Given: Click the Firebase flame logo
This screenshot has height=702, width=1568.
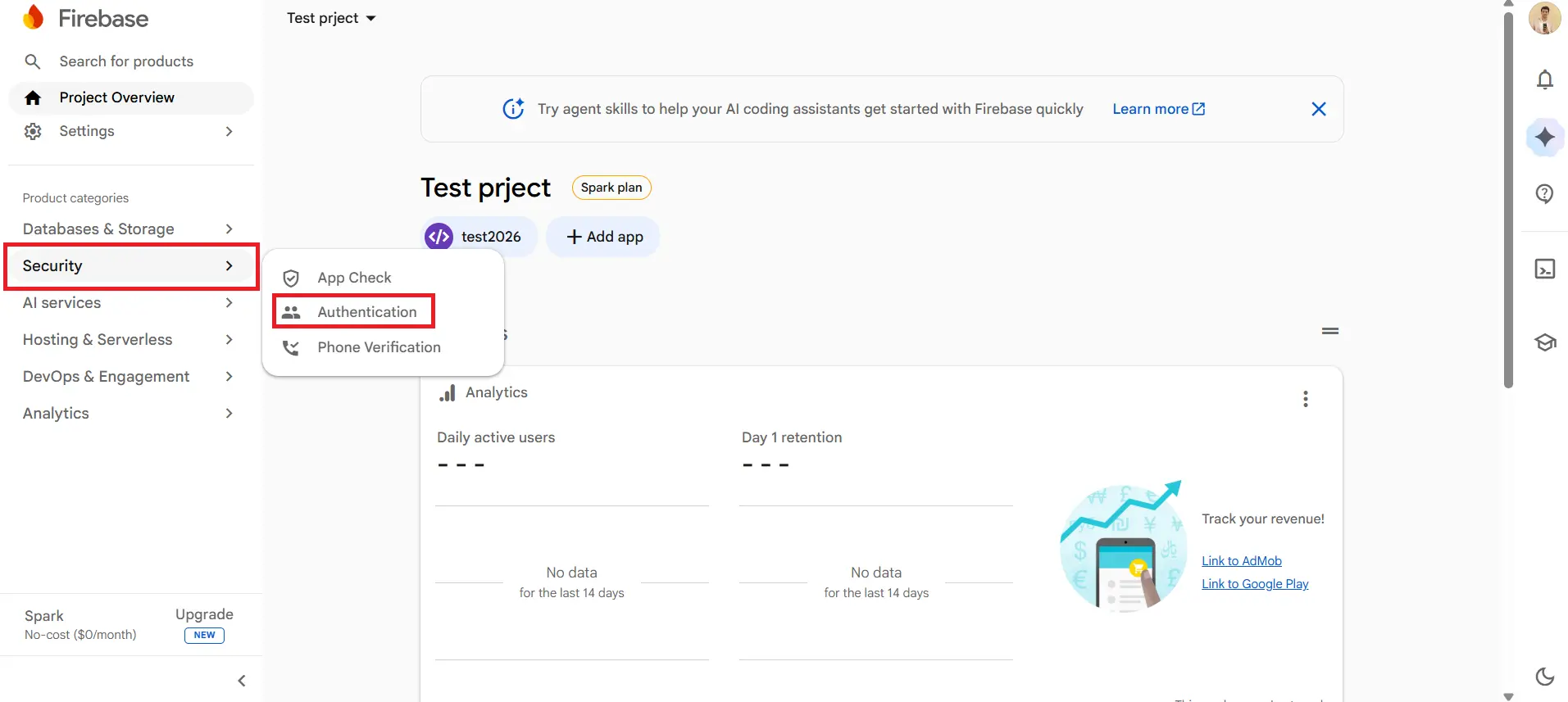Looking at the screenshot, I should (x=33, y=17).
